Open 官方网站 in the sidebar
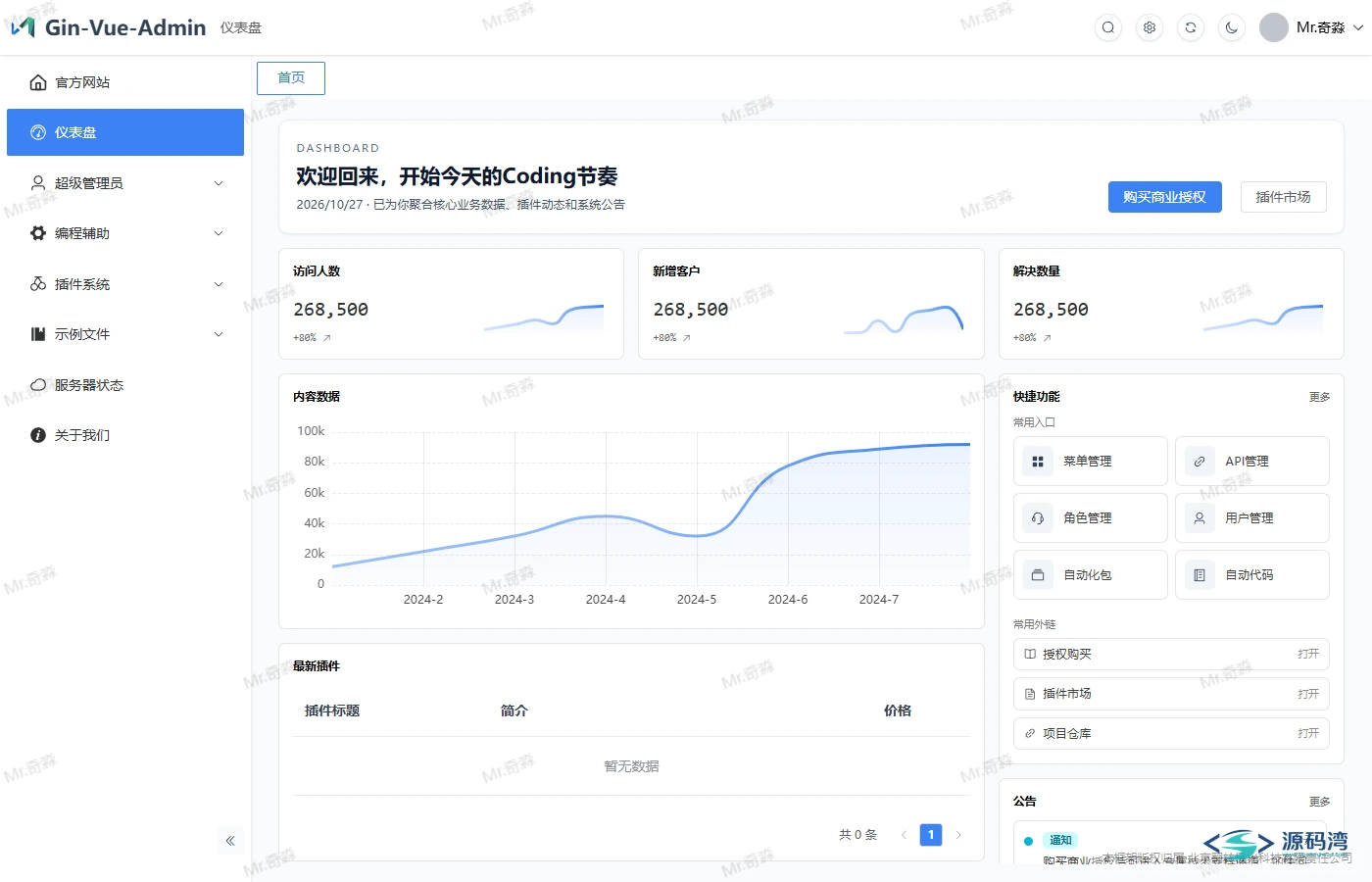This screenshot has height=882, width=1372. click(125, 82)
